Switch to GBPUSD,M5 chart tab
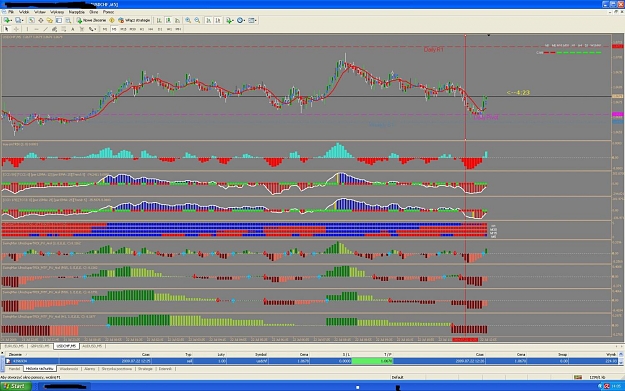Screen dimensions: 625x391 pos(40,346)
